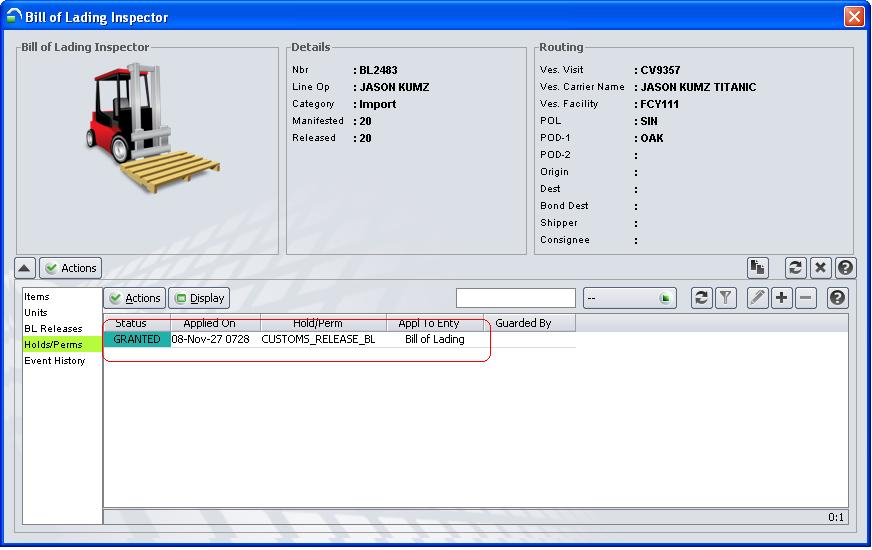Select the highlighted Holds/Perms tab
This screenshot has height=550, width=872.
(x=62, y=345)
